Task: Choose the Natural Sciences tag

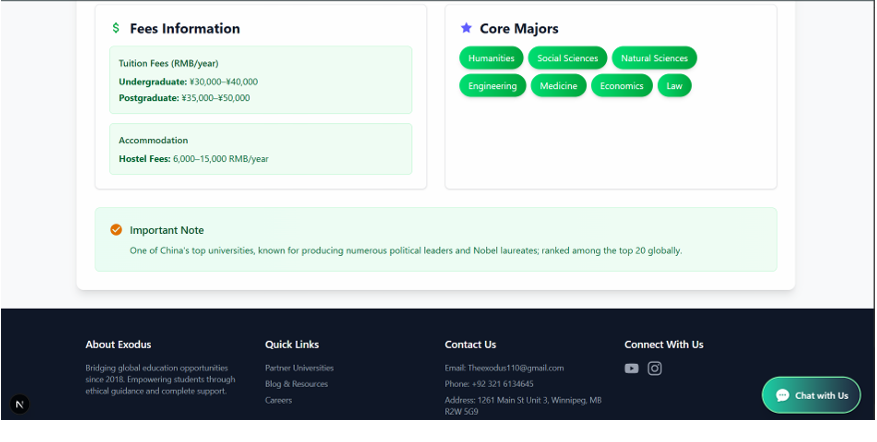Action: (654, 58)
